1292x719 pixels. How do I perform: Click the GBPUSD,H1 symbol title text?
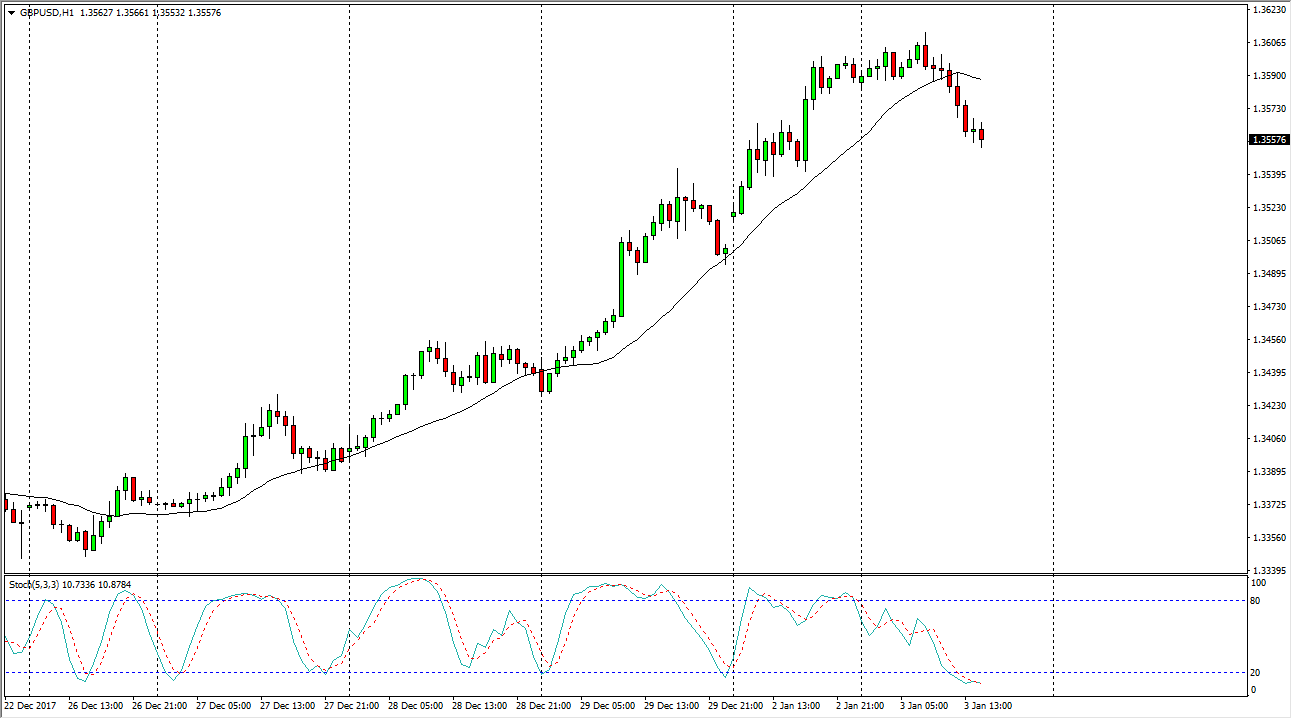(x=46, y=13)
